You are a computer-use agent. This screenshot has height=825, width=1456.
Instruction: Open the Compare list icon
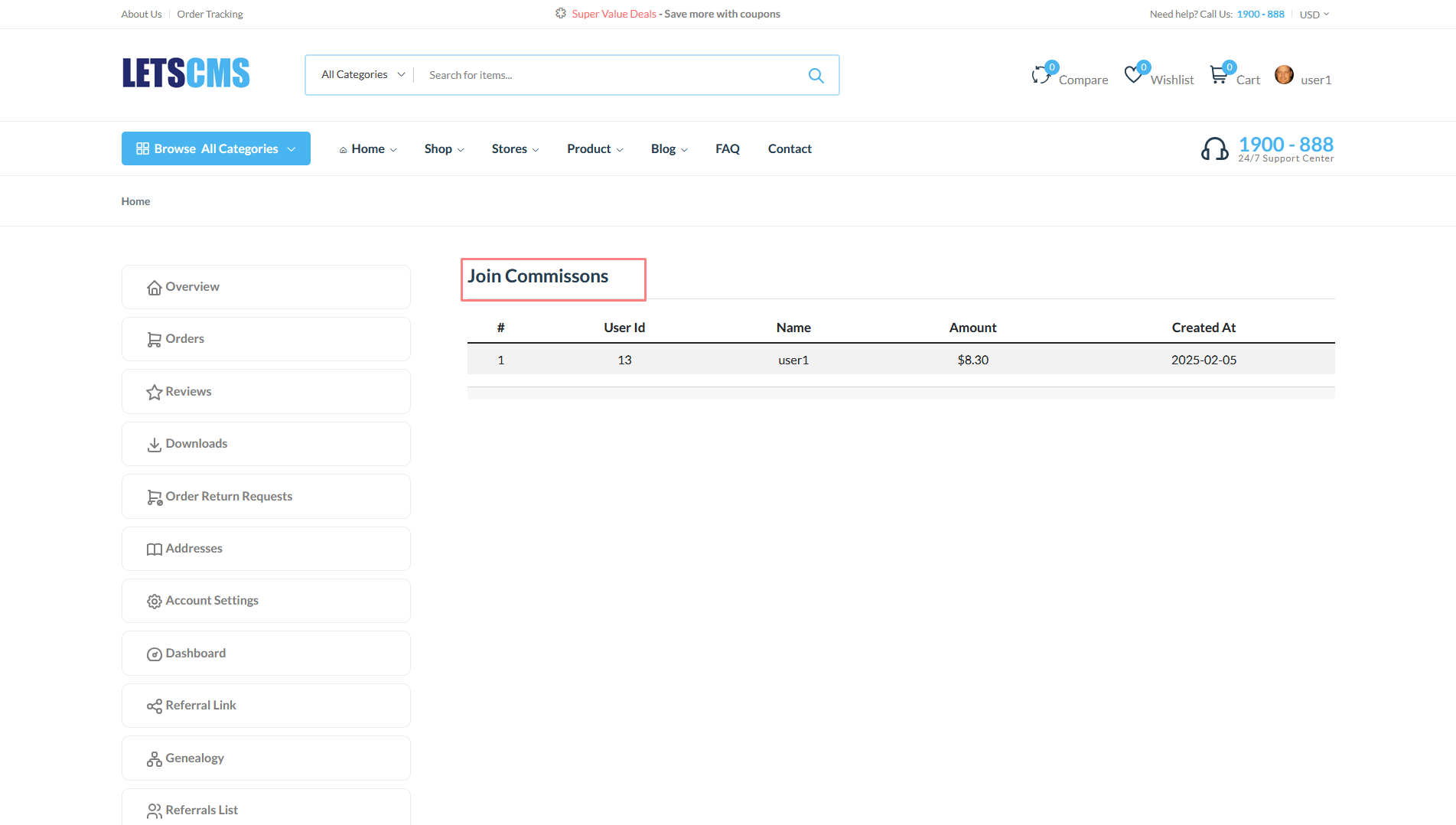1041,75
